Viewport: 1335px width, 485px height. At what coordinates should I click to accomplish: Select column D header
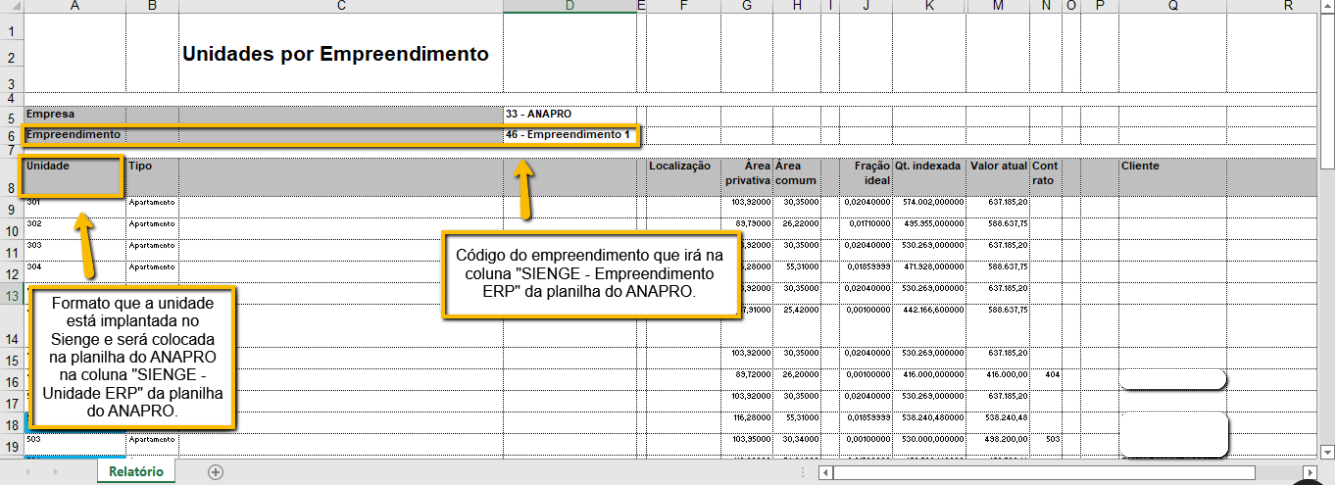click(569, 6)
